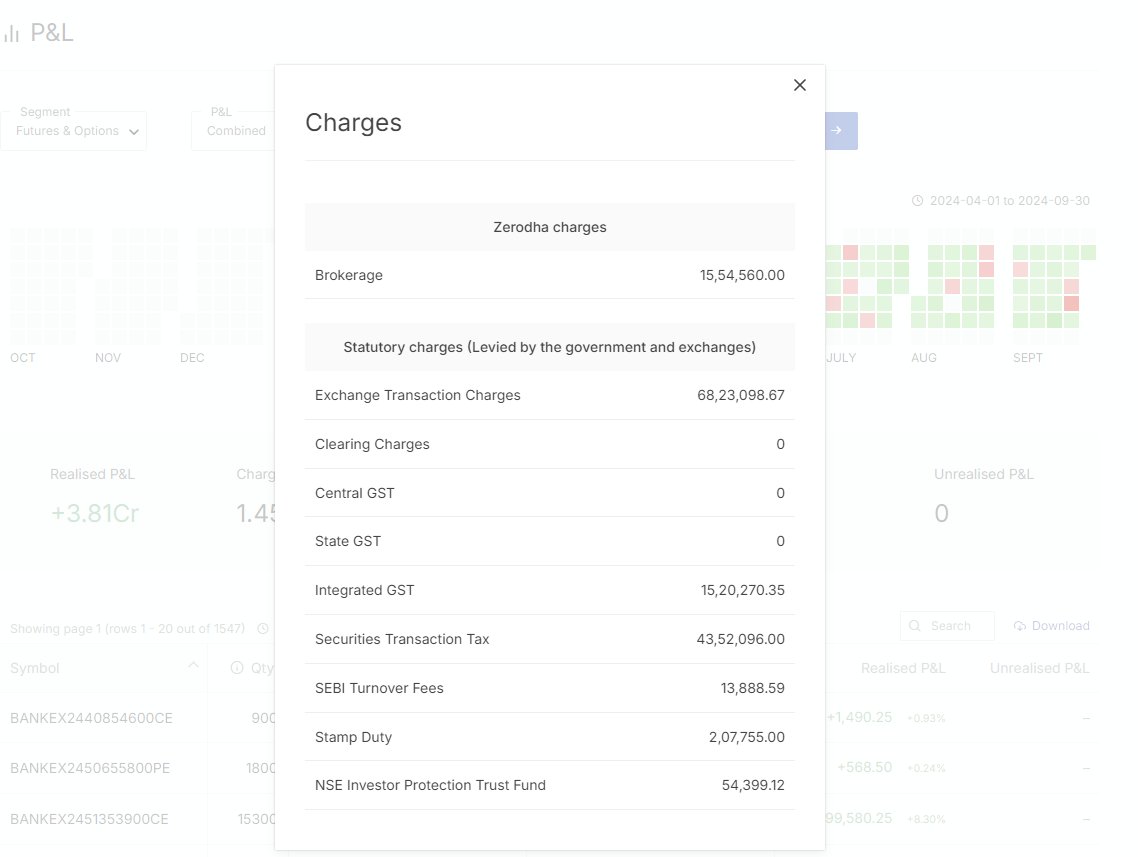Click the clock icon beside date range
Viewport: 1138px width, 857px height.
917,201
